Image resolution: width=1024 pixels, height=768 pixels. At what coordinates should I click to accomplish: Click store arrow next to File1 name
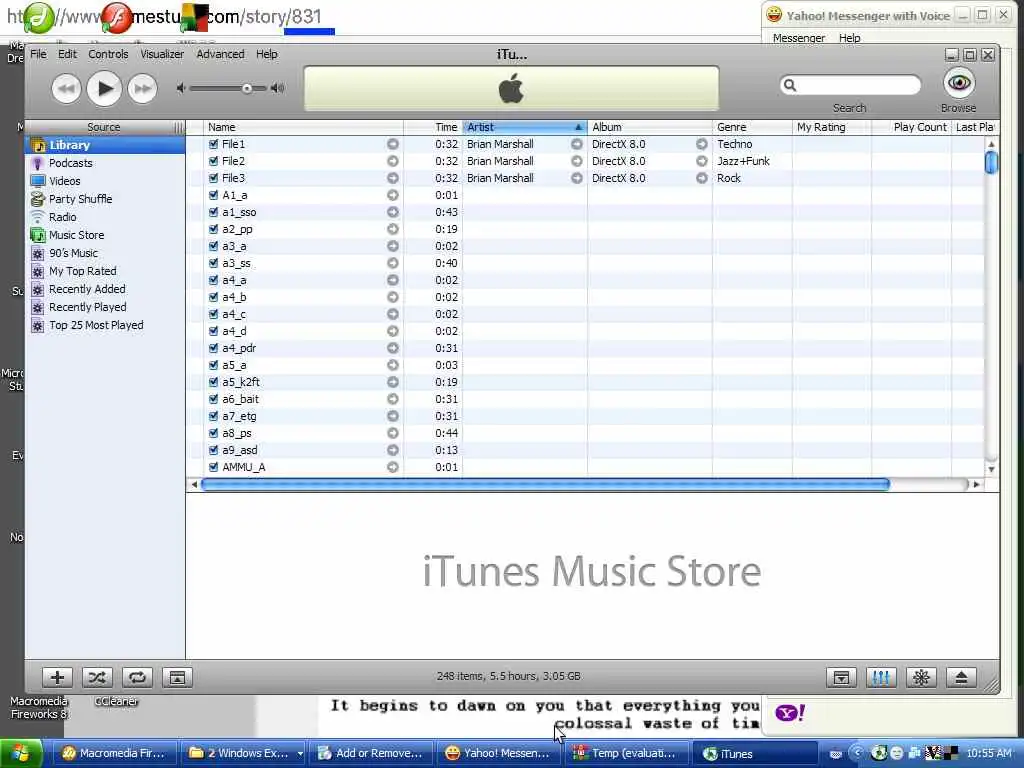click(x=392, y=144)
